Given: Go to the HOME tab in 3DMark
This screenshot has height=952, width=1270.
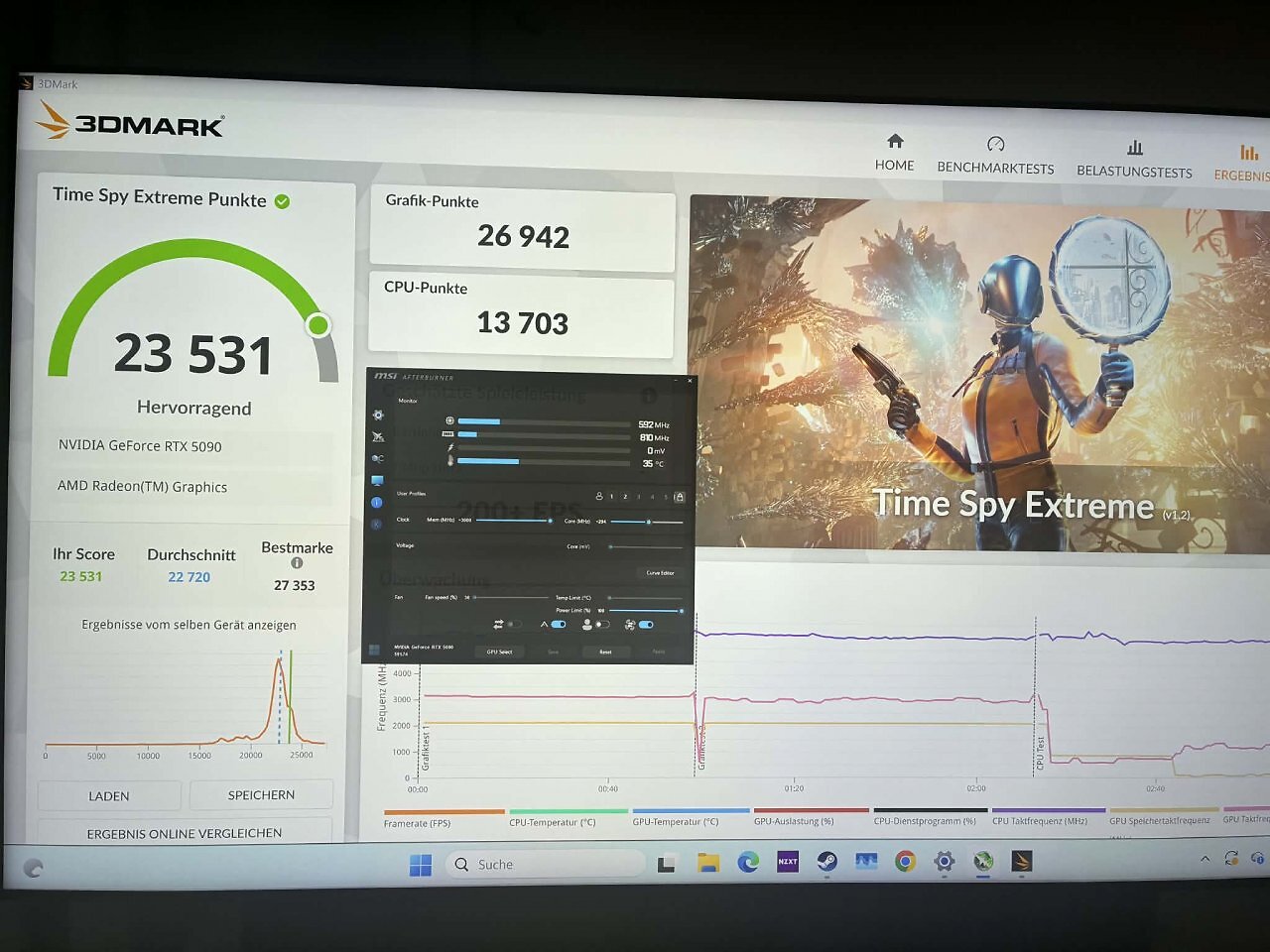Looking at the screenshot, I should [x=895, y=153].
